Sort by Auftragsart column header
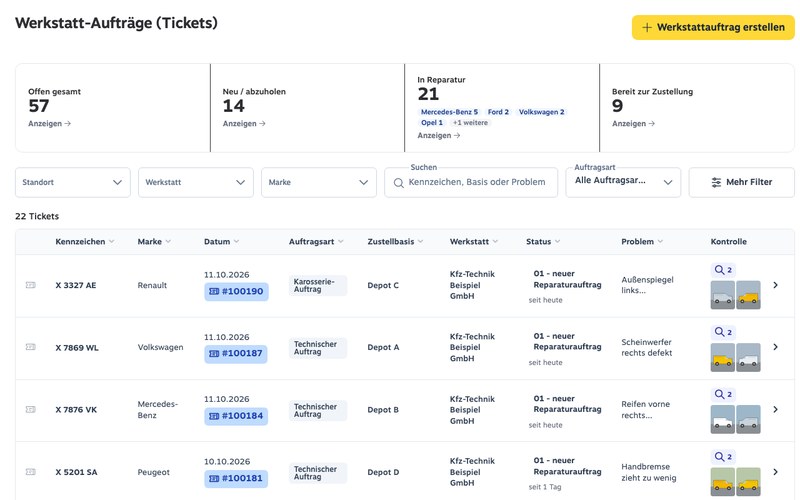Image resolution: width=800 pixels, height=500 pixels. [316, 241]
